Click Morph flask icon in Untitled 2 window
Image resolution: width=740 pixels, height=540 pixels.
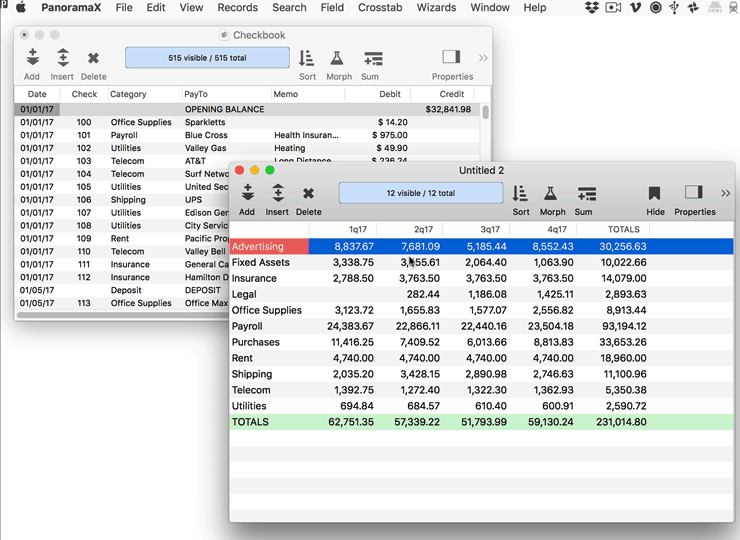click(550, 193)
